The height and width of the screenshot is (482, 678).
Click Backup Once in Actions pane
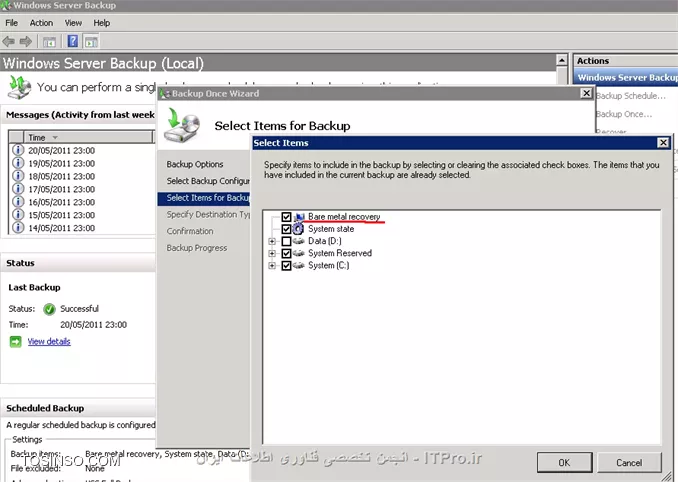[x=624, y=114]
